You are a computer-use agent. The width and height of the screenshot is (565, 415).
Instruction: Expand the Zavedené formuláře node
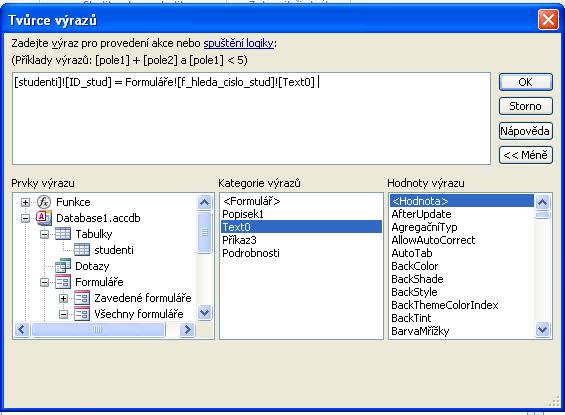tap(63, 298)
